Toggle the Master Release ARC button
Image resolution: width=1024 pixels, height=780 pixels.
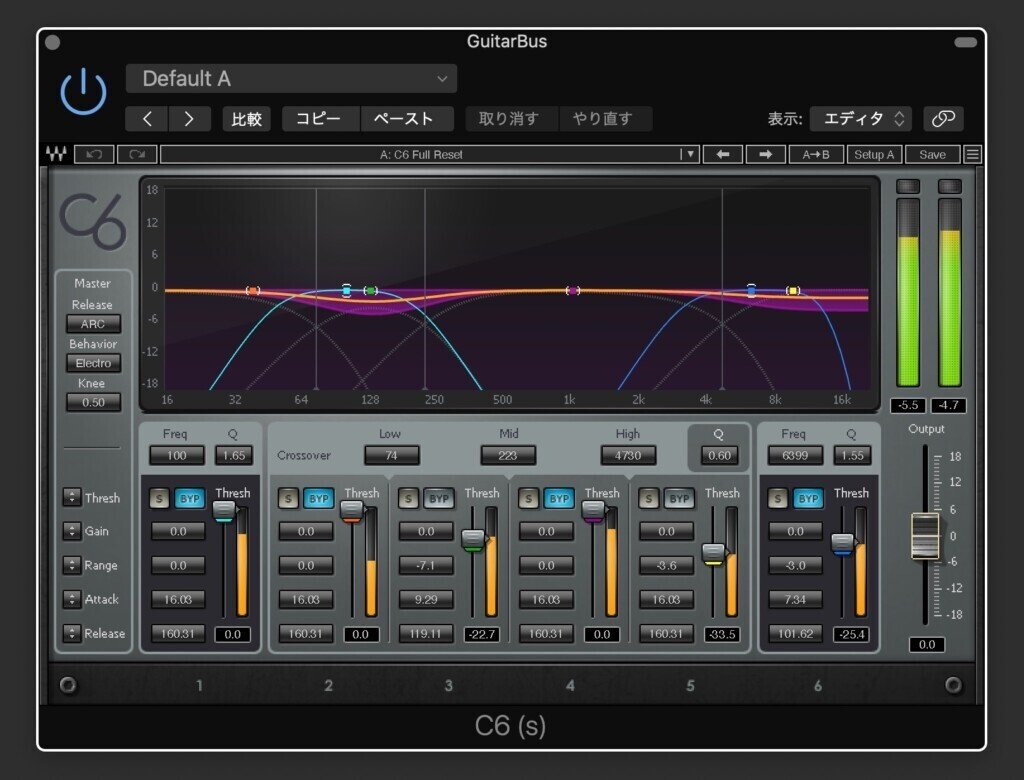(x=93, y=324)
